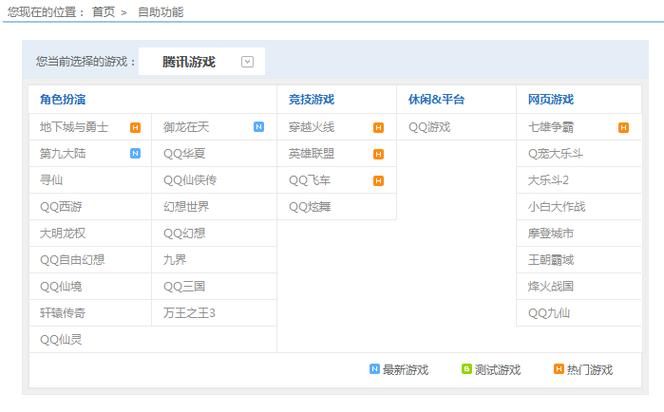
Task: Select the 网页游戏 category header
Action: (551, 100)
